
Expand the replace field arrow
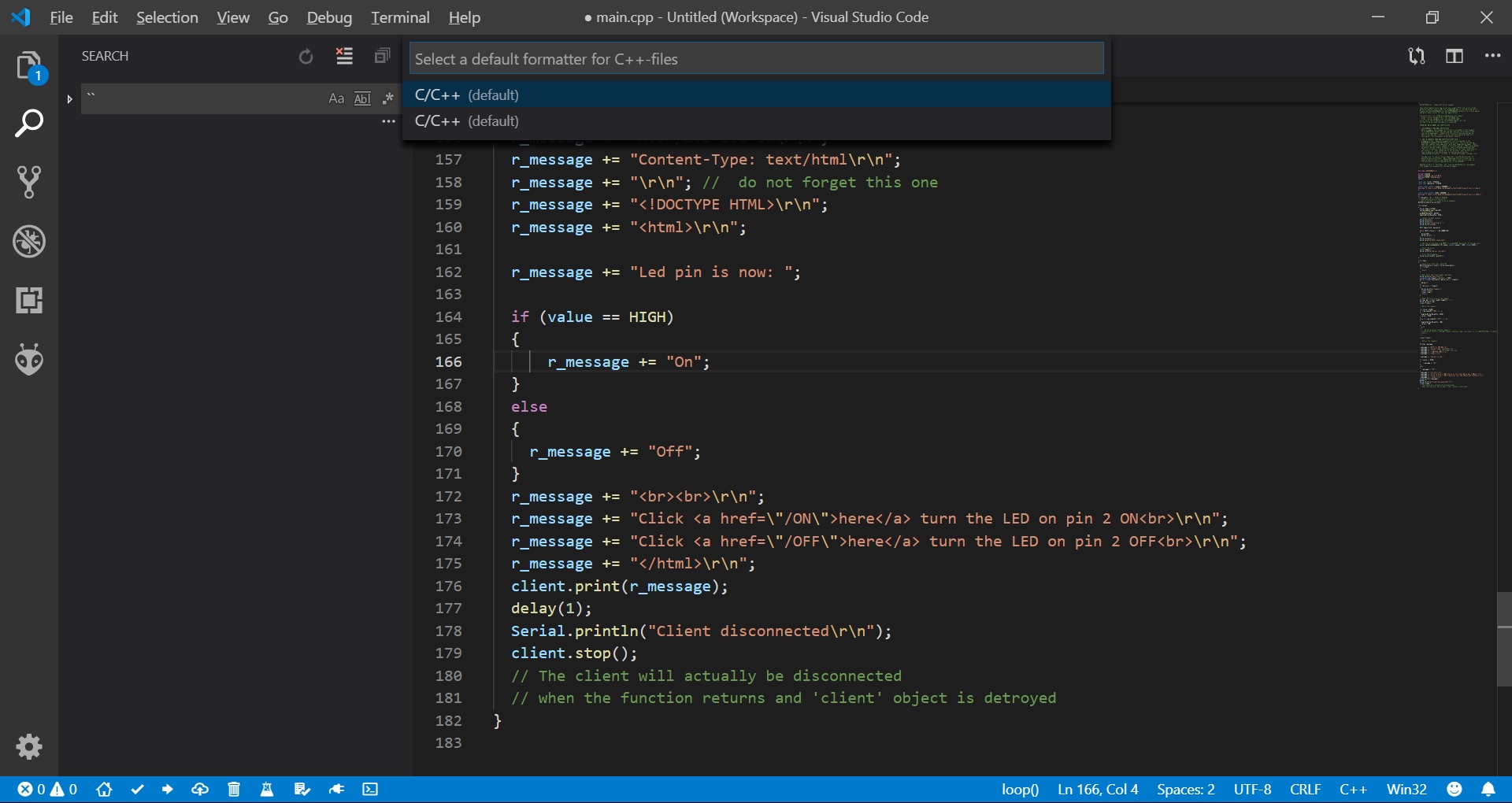(69, 99)
